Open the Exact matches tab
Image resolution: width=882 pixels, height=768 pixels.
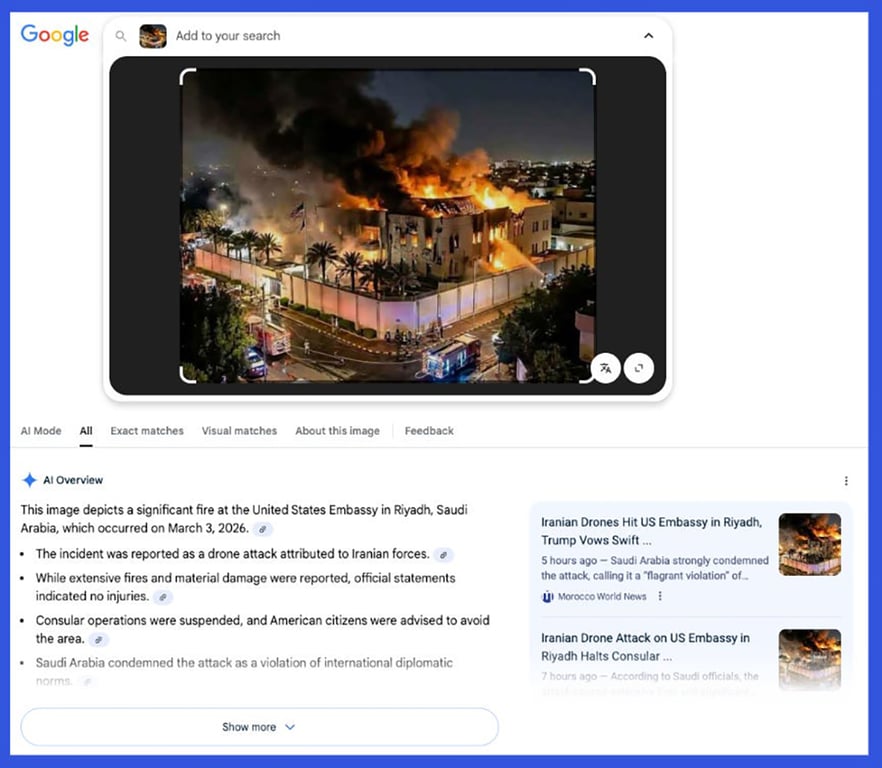pyautogui.click(x=147, y=431)
